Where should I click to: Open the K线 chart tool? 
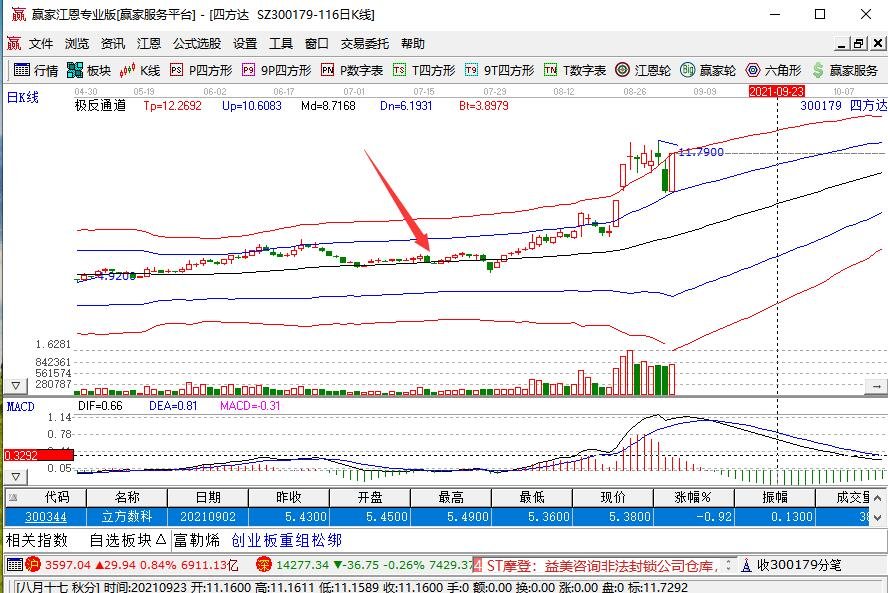[140, 70]
